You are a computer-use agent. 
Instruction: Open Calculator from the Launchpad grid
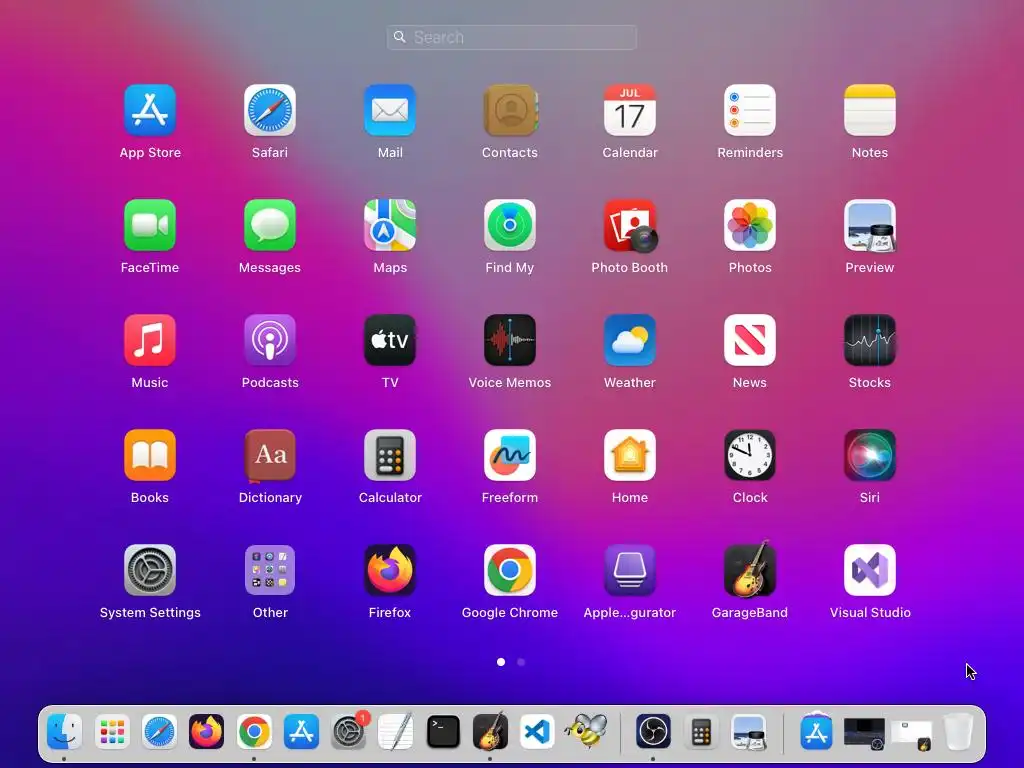point(390,455)
